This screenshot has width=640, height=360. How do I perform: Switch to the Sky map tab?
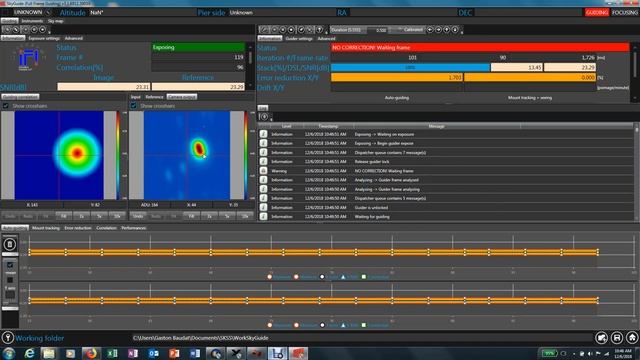click(x=56, y=21)
